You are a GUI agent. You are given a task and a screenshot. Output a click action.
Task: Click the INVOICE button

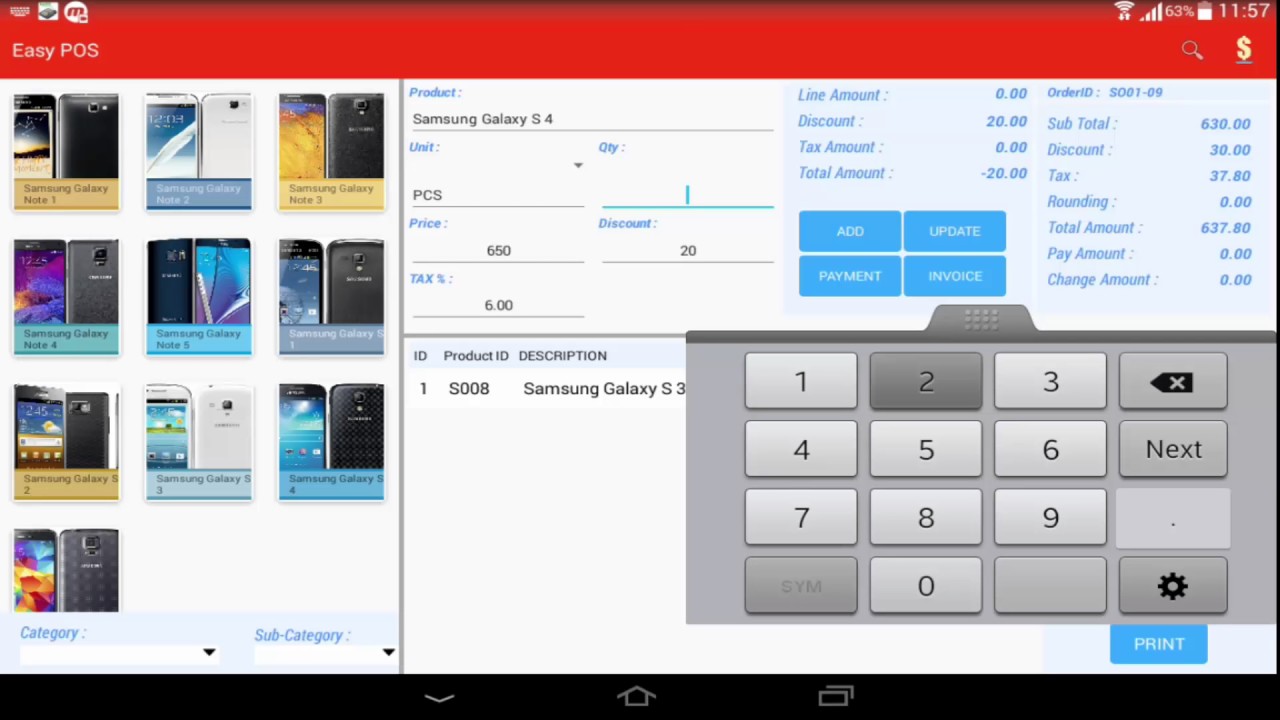point(955,276)
